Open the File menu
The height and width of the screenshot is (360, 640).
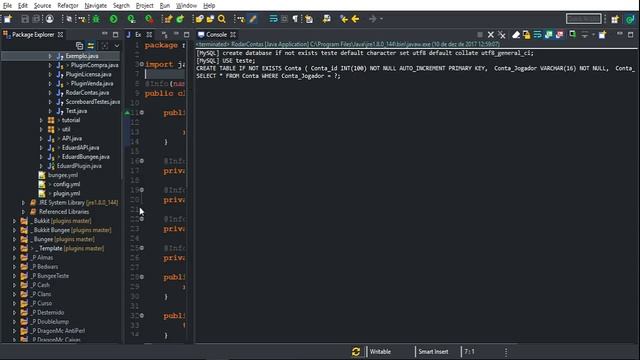click(7, 6)
